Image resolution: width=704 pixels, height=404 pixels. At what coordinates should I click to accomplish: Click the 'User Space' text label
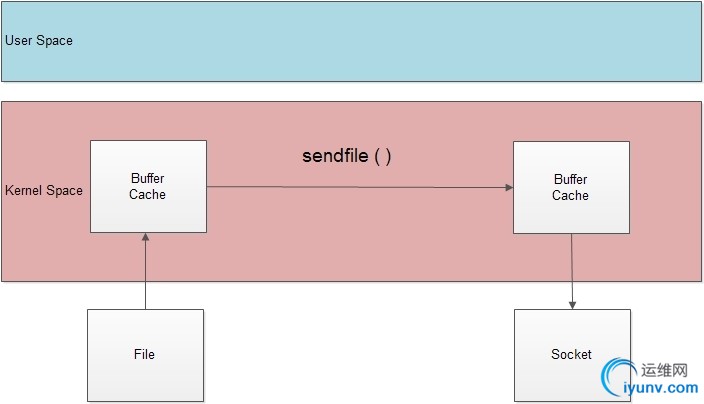point(39,41)
